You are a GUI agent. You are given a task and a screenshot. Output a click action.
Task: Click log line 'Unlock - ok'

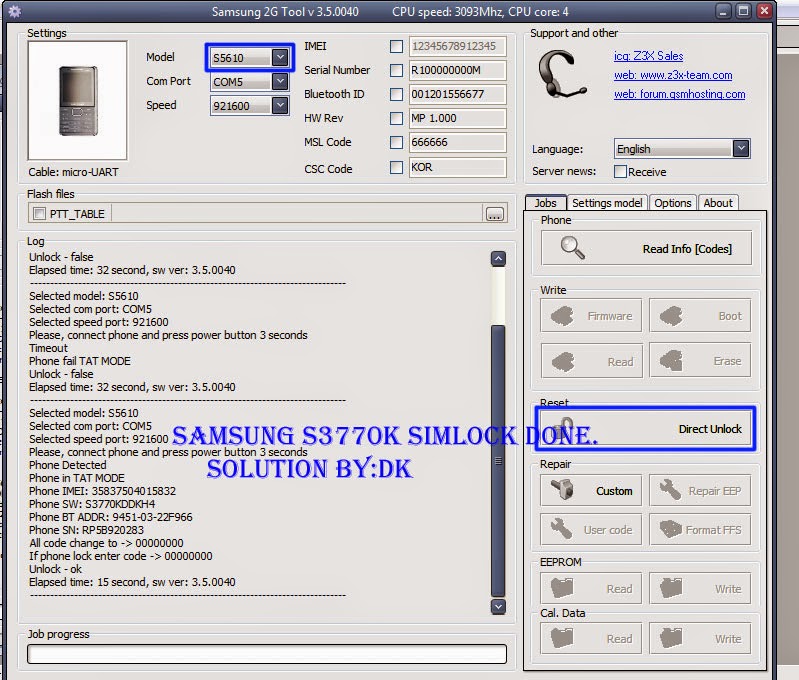(x=55, y=569)
